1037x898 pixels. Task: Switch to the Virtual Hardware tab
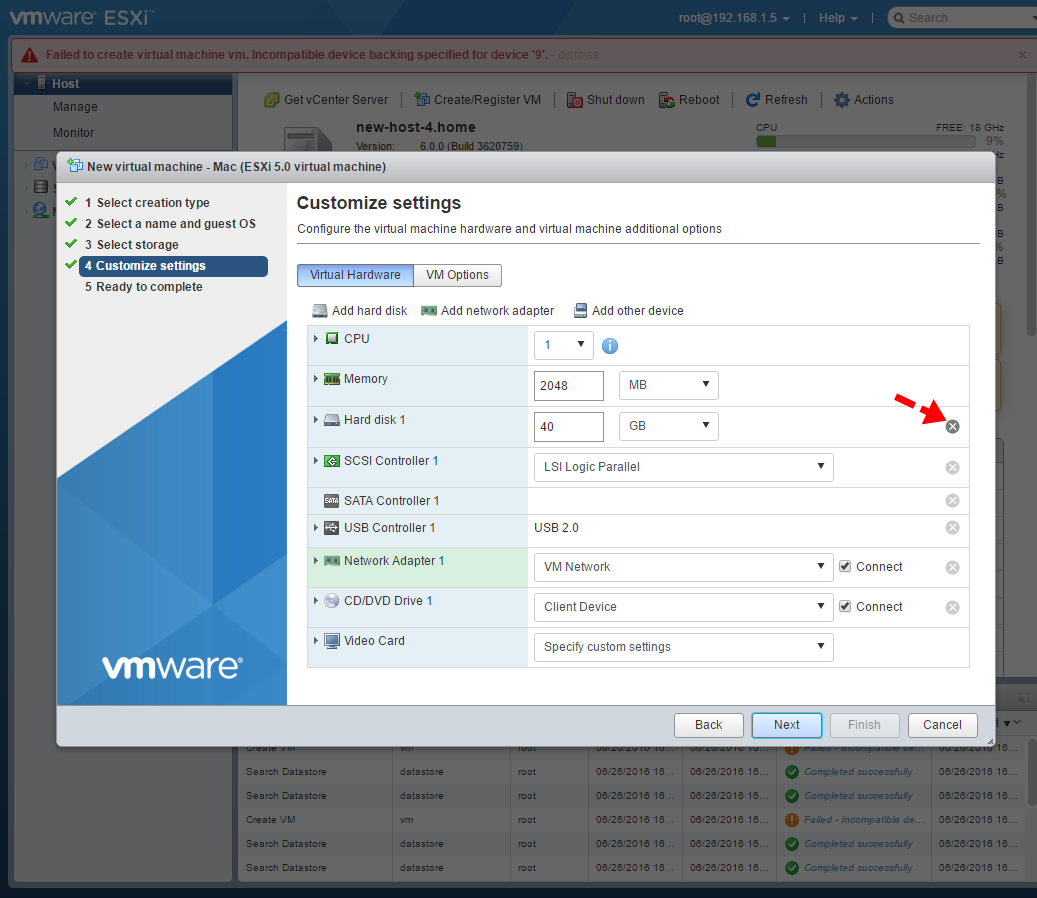coord(355,275)
